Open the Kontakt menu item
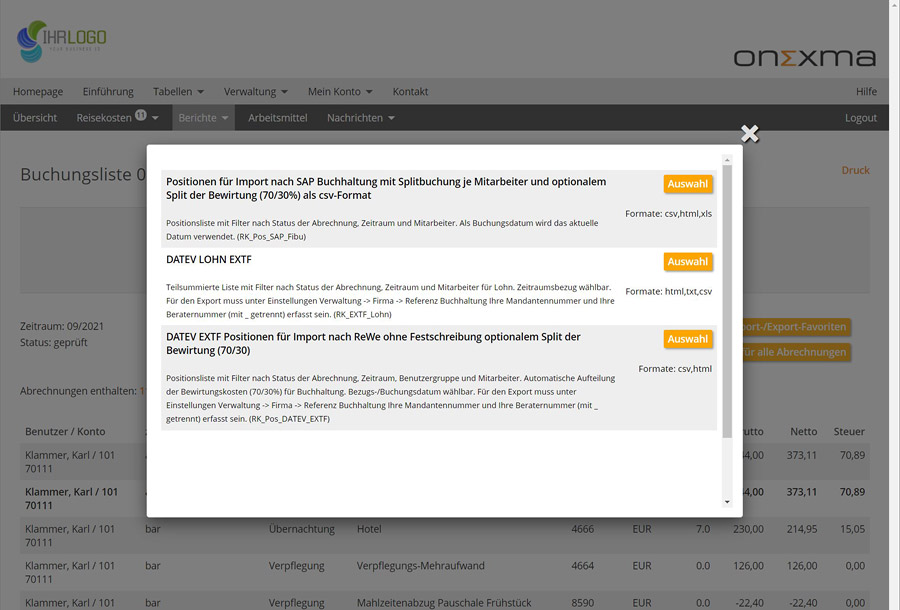 tap(410, 91)
